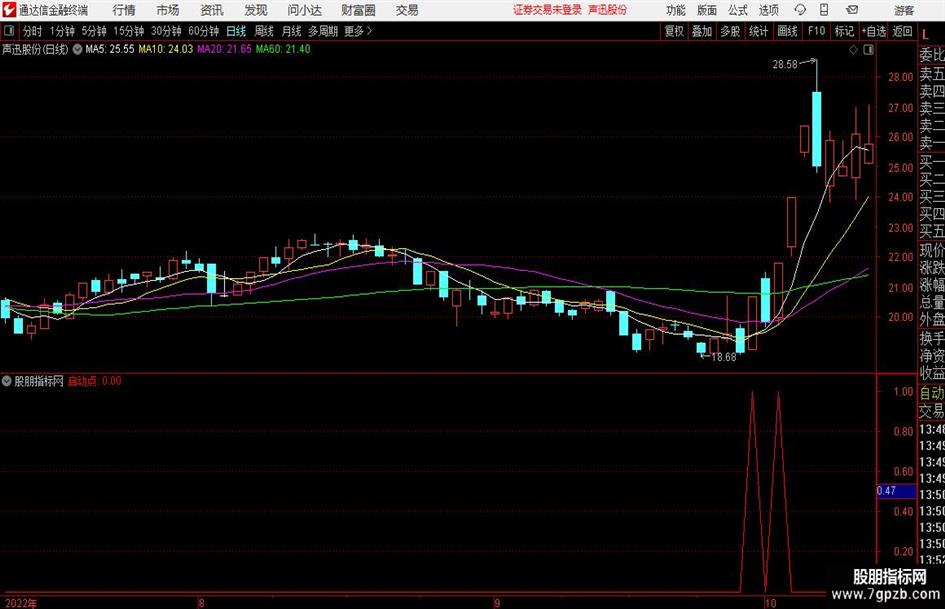This screenshot has height=609, width=945.
Task: Switch to the 分时 intraday view
Action: coord(33,31)
